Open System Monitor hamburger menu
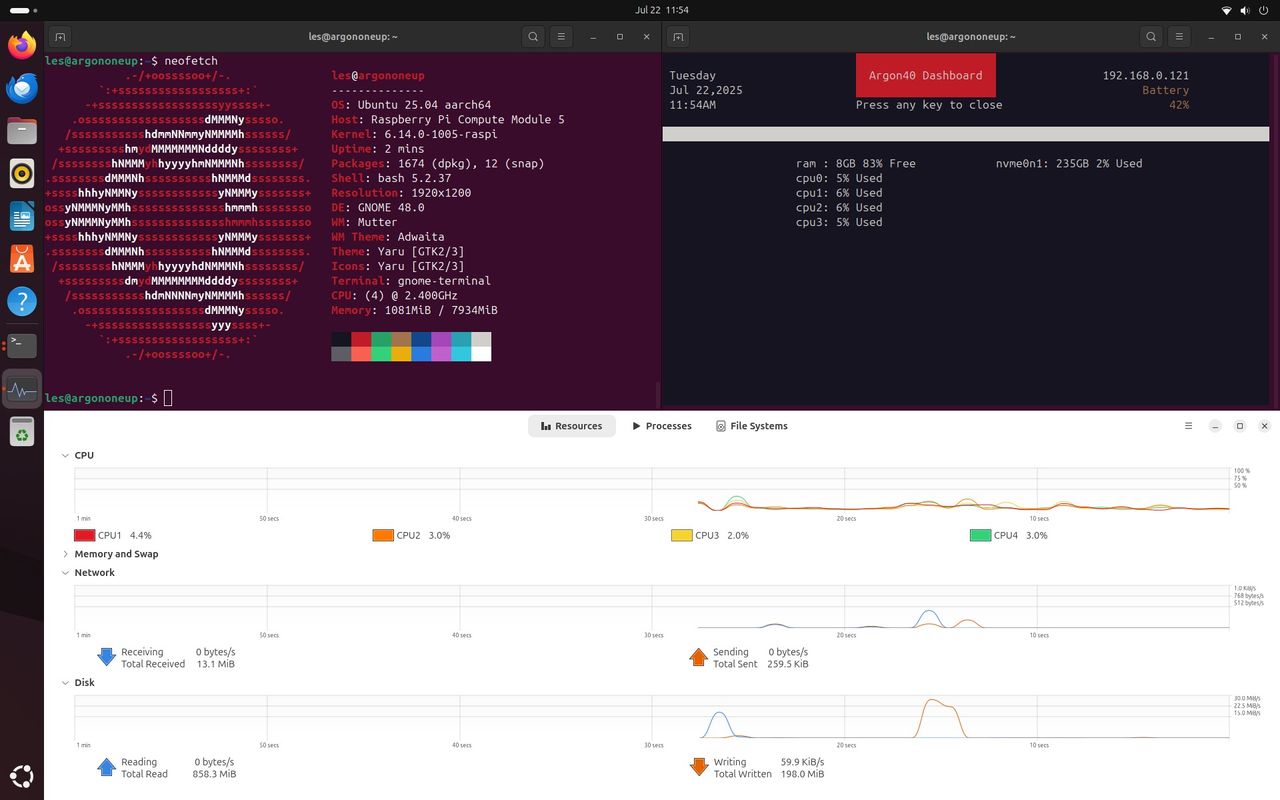The image size is (1280, 800). 1189,426
